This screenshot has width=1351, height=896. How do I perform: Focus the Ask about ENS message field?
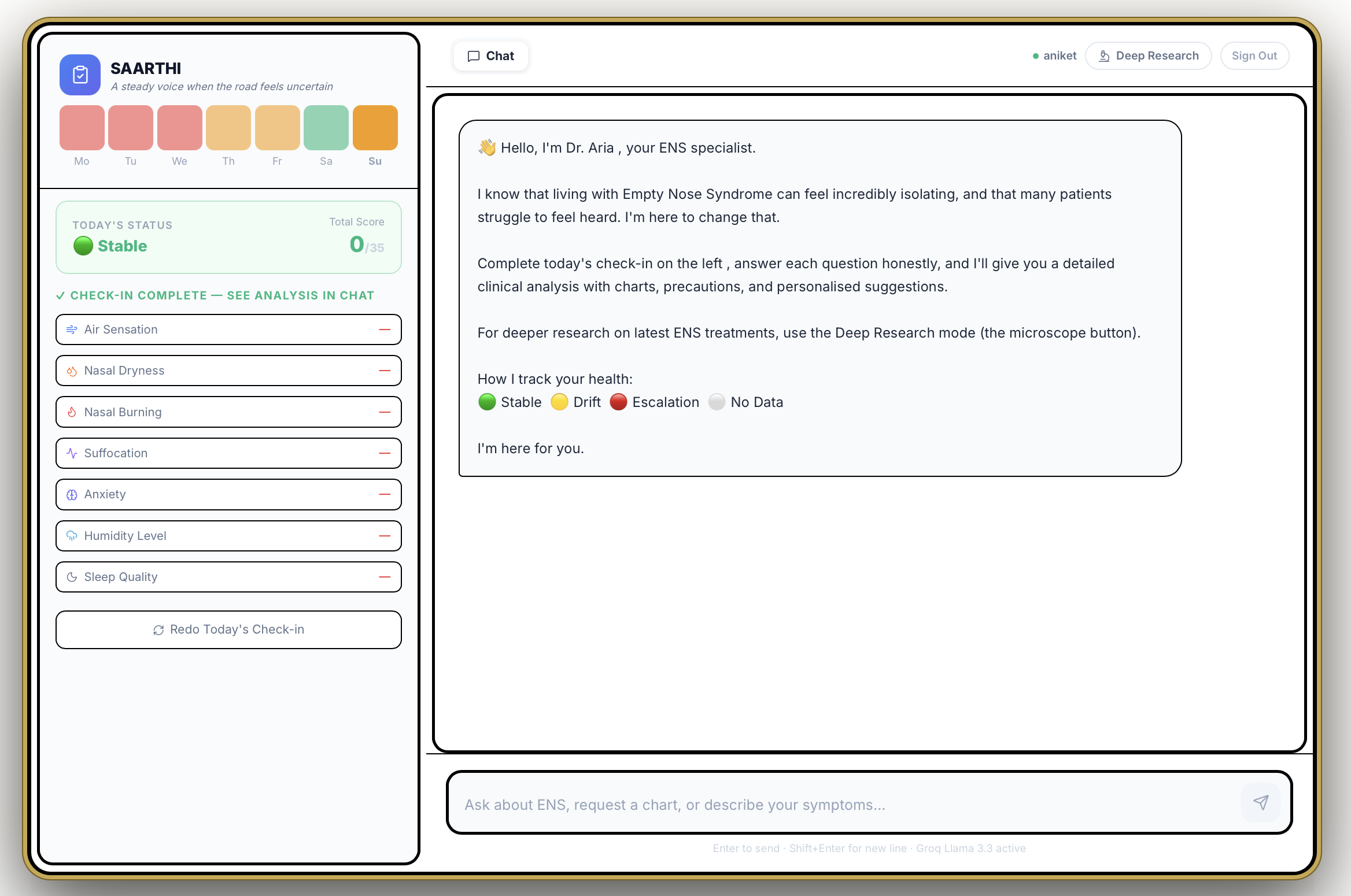(x=844, y=805)
